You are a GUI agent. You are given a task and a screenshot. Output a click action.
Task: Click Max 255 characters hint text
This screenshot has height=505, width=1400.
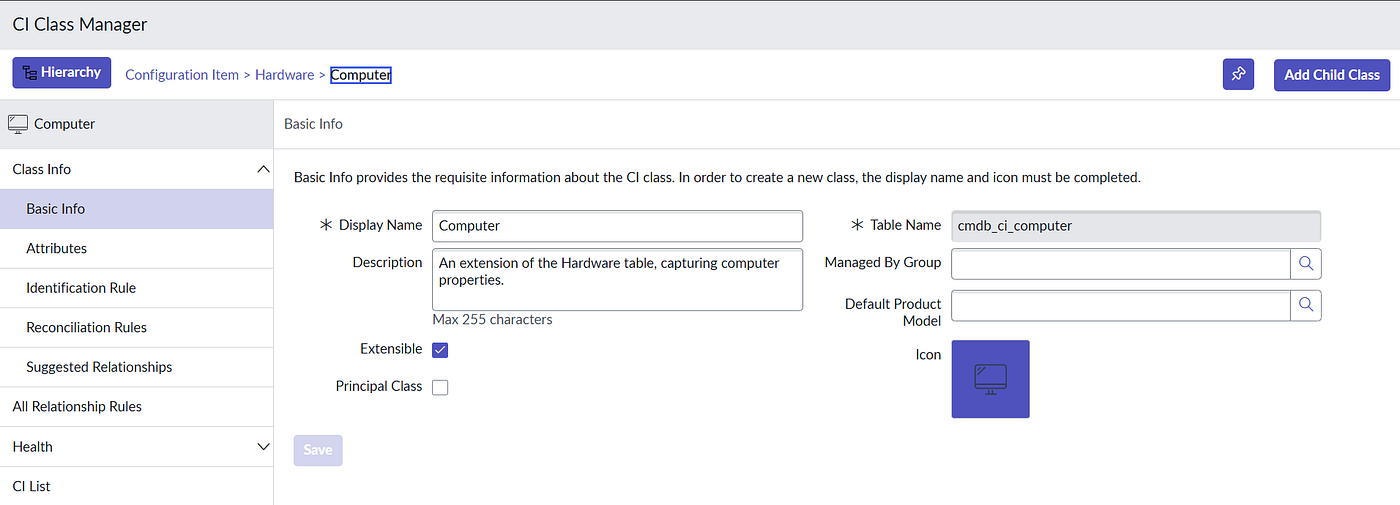[x=492, y=320]
